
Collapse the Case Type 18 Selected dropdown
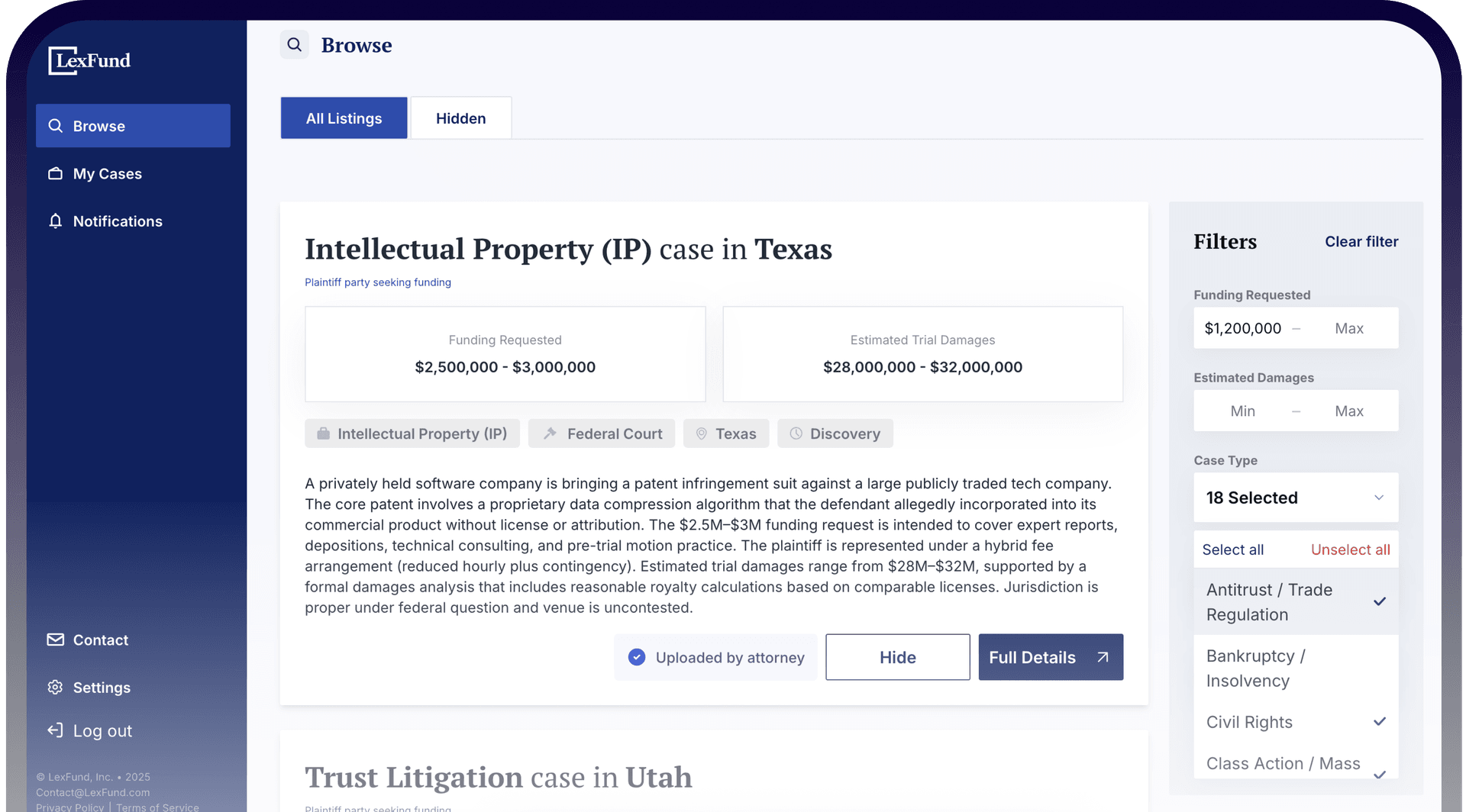coord(1296,498)
